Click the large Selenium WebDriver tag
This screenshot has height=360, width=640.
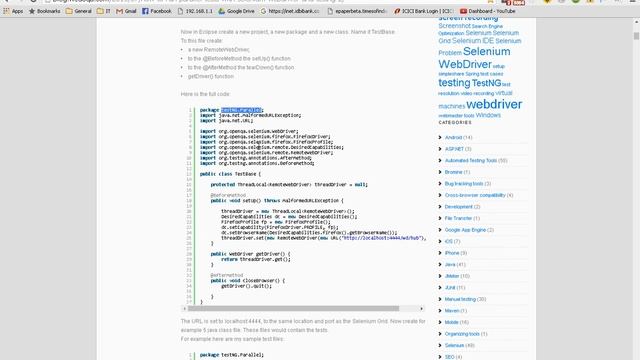coord(474,58)
